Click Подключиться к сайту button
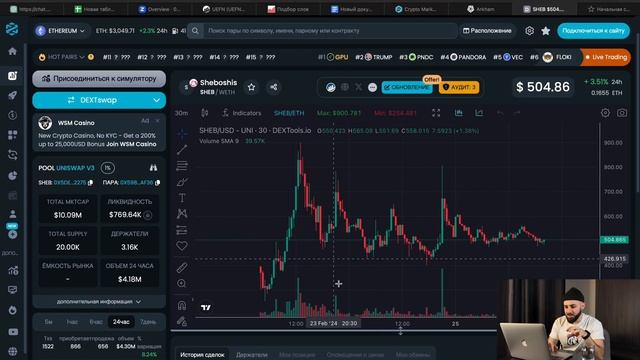This screenshot has height=360, width=640. click(593, 31)
